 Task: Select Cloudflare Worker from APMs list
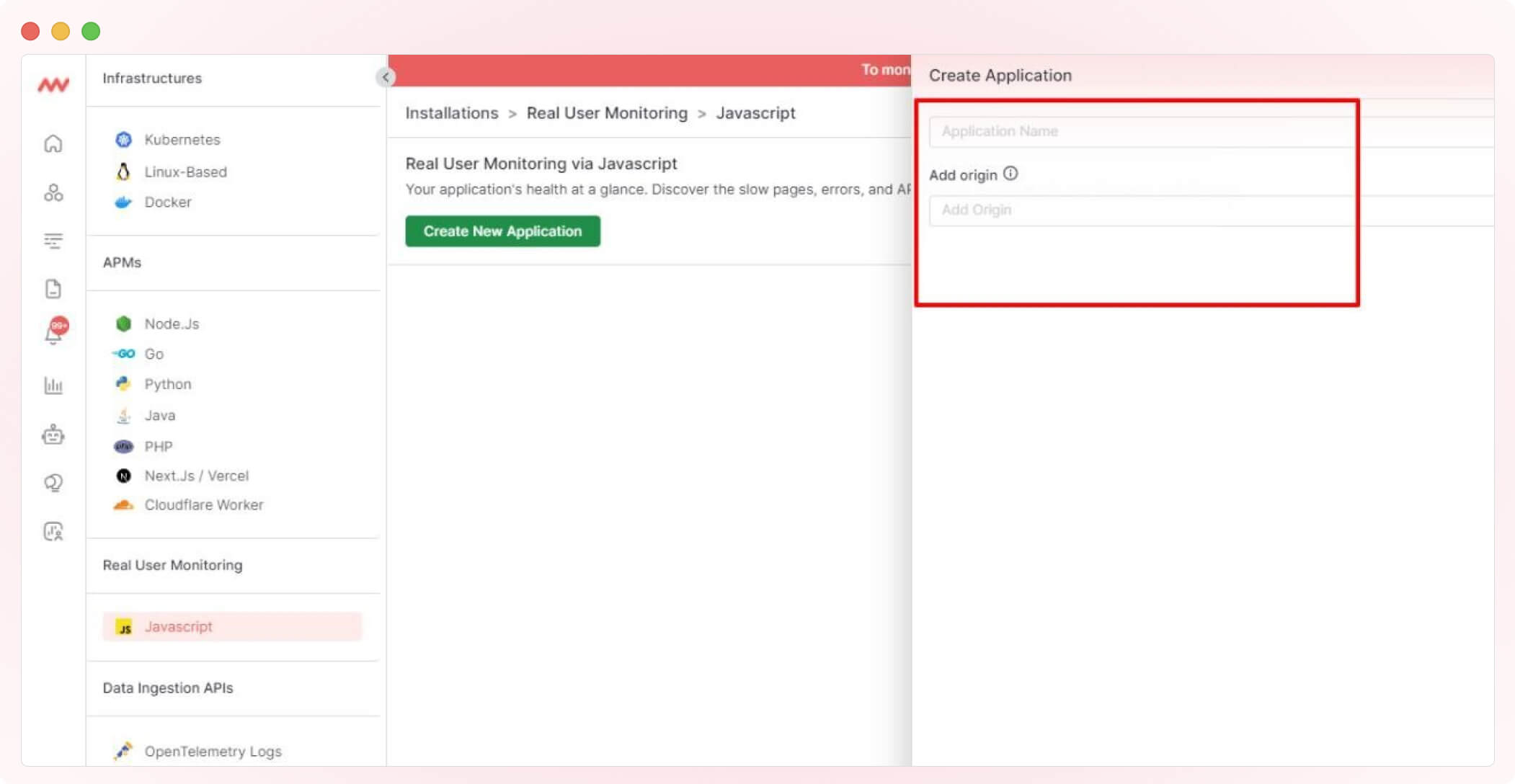pyautogui.click(x=203, y=504)
